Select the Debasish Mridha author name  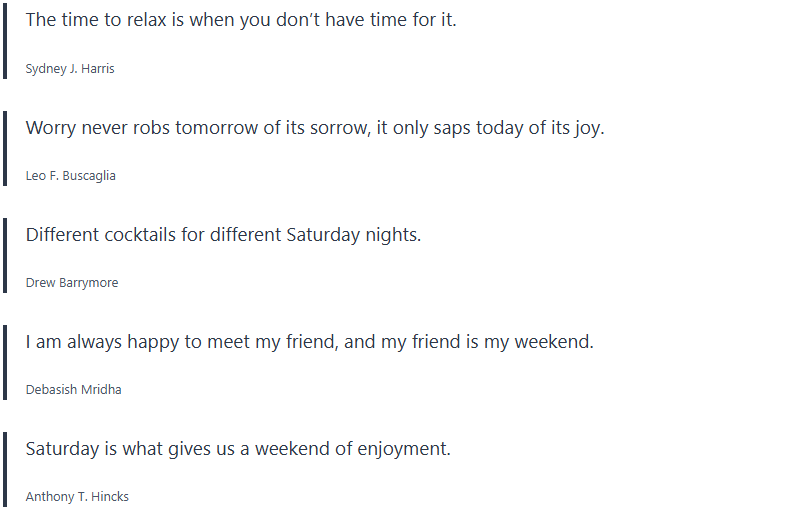click(x=74, y=390)
